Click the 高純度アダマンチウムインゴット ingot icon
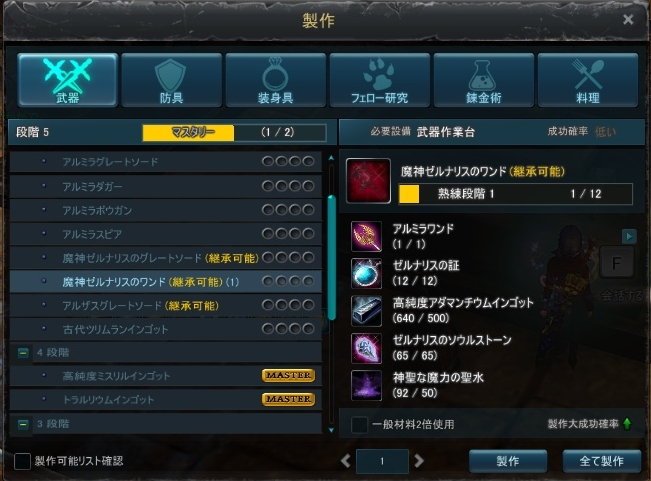 tap(366, 311)
